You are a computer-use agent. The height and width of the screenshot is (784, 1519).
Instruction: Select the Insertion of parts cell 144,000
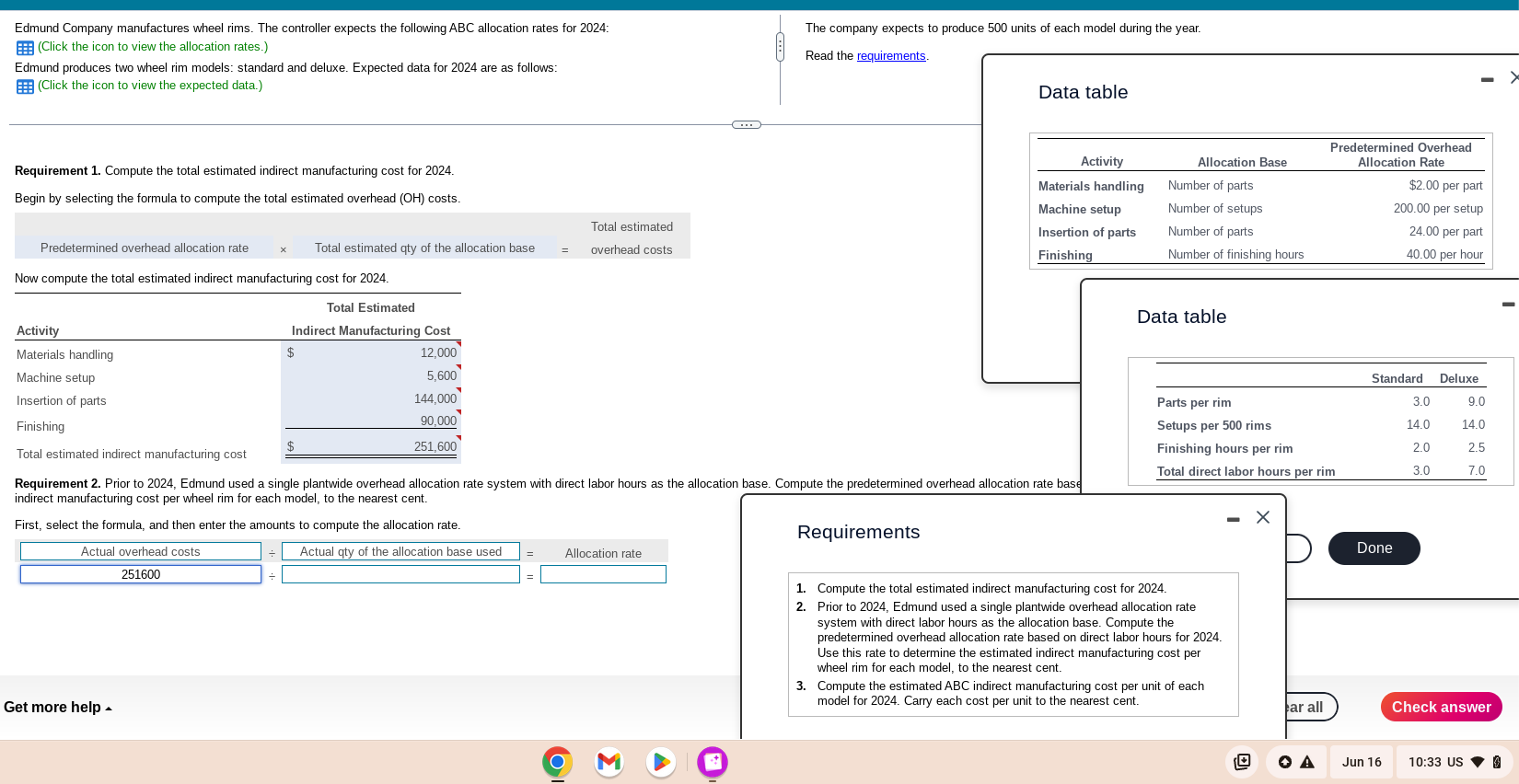click(371, 398)
